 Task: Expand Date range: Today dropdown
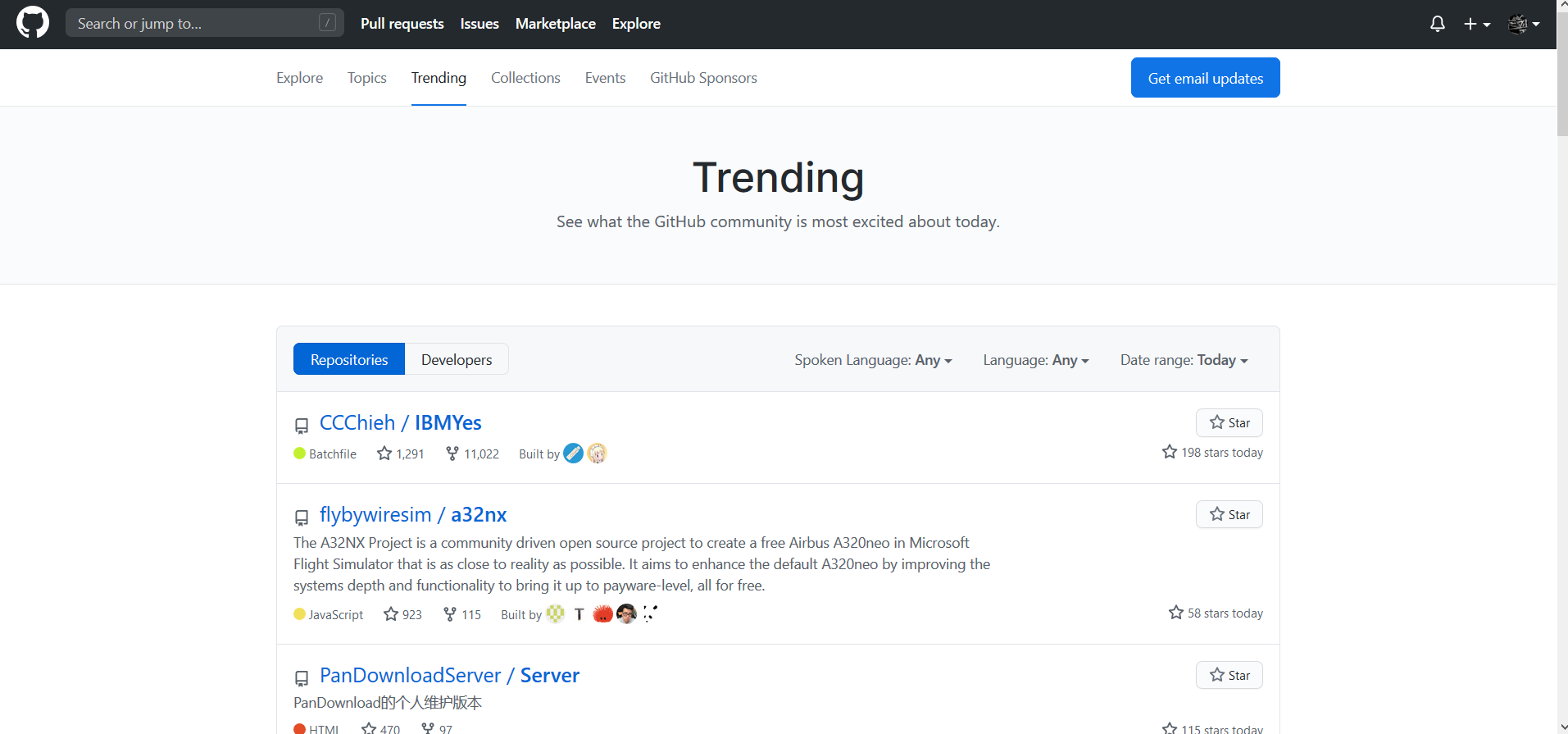tap(1184, 360)
